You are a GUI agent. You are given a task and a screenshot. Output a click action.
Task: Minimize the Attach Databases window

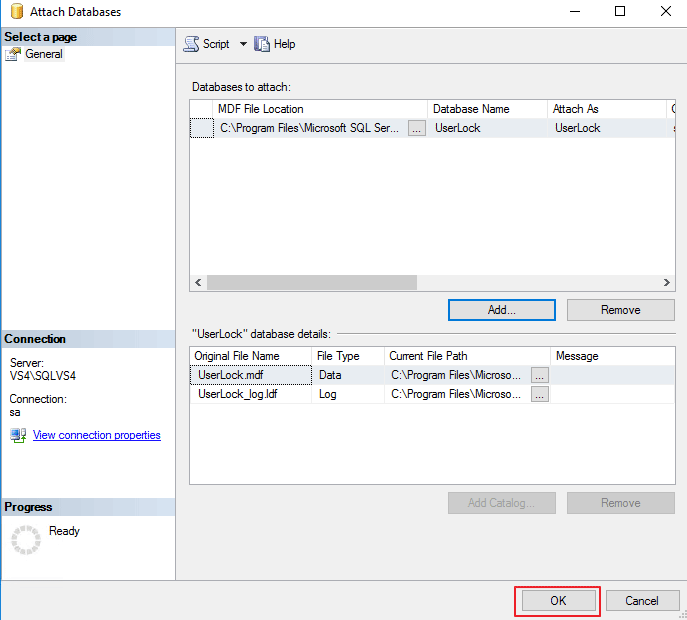[575, 11]
